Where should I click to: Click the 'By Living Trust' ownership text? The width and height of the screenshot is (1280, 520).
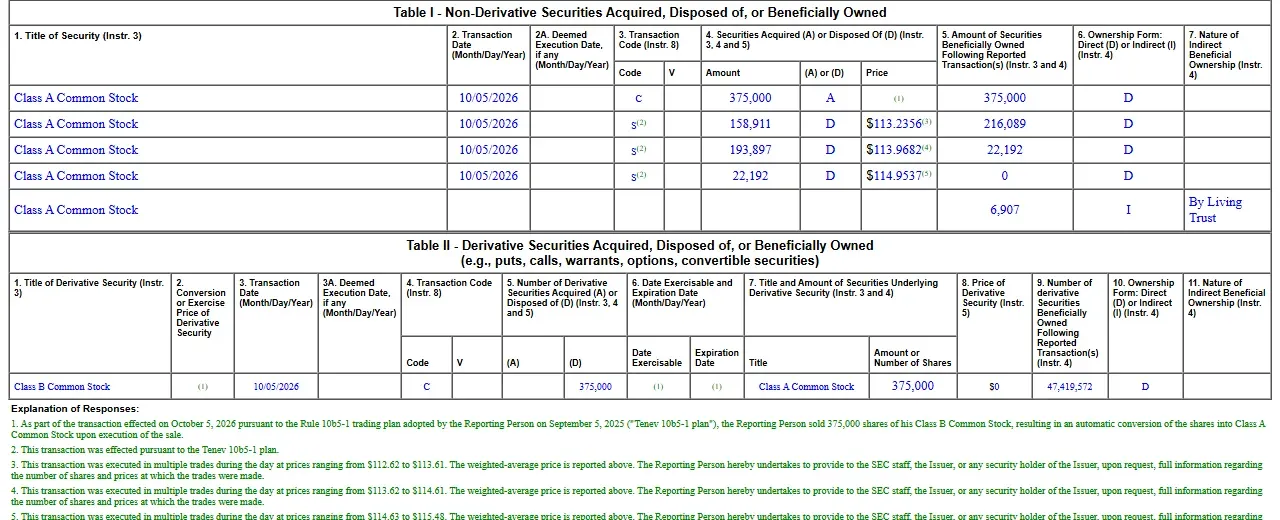pyautogui.click(x=1215, y=210)
